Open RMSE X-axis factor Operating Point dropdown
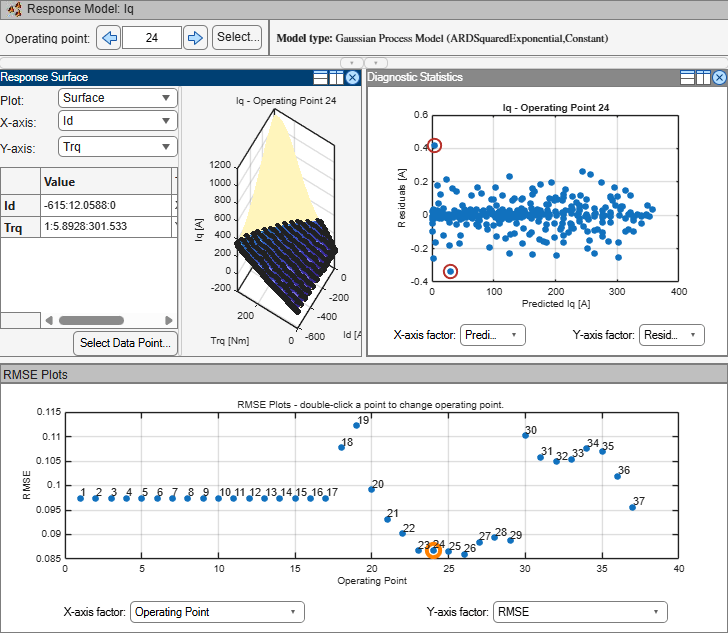Screen dimensions: 728x633 [x=217, y=612]
